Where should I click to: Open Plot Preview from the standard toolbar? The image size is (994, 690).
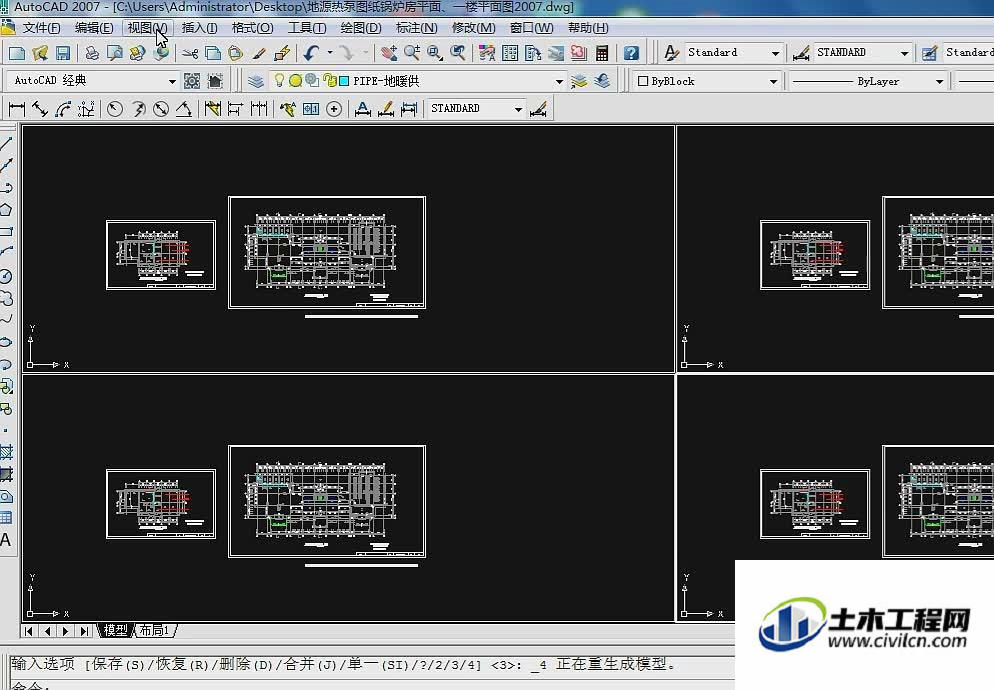coord(115,53)
